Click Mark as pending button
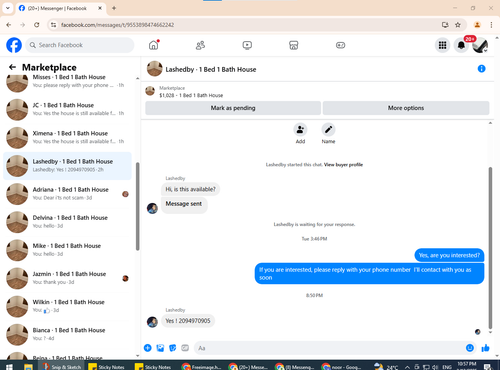This screenshot has width=500, height=370. point(233,108)
